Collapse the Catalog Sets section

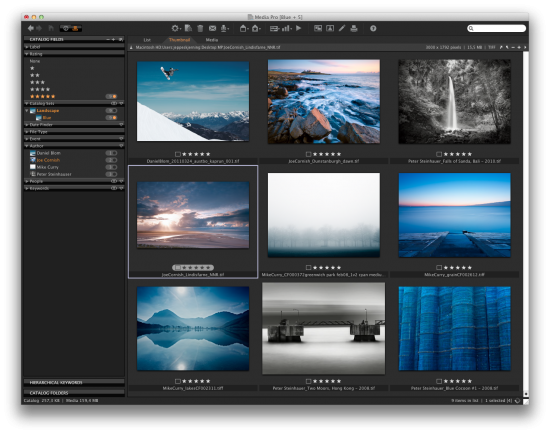[27, 104]
